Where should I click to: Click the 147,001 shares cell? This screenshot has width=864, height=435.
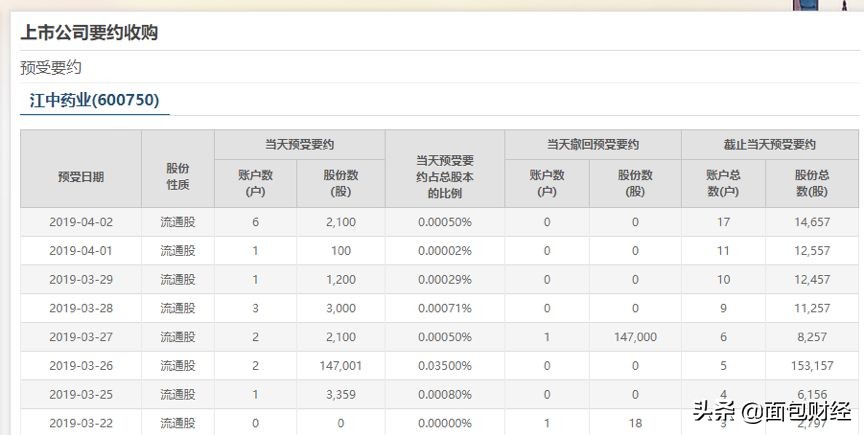[341, 366]
